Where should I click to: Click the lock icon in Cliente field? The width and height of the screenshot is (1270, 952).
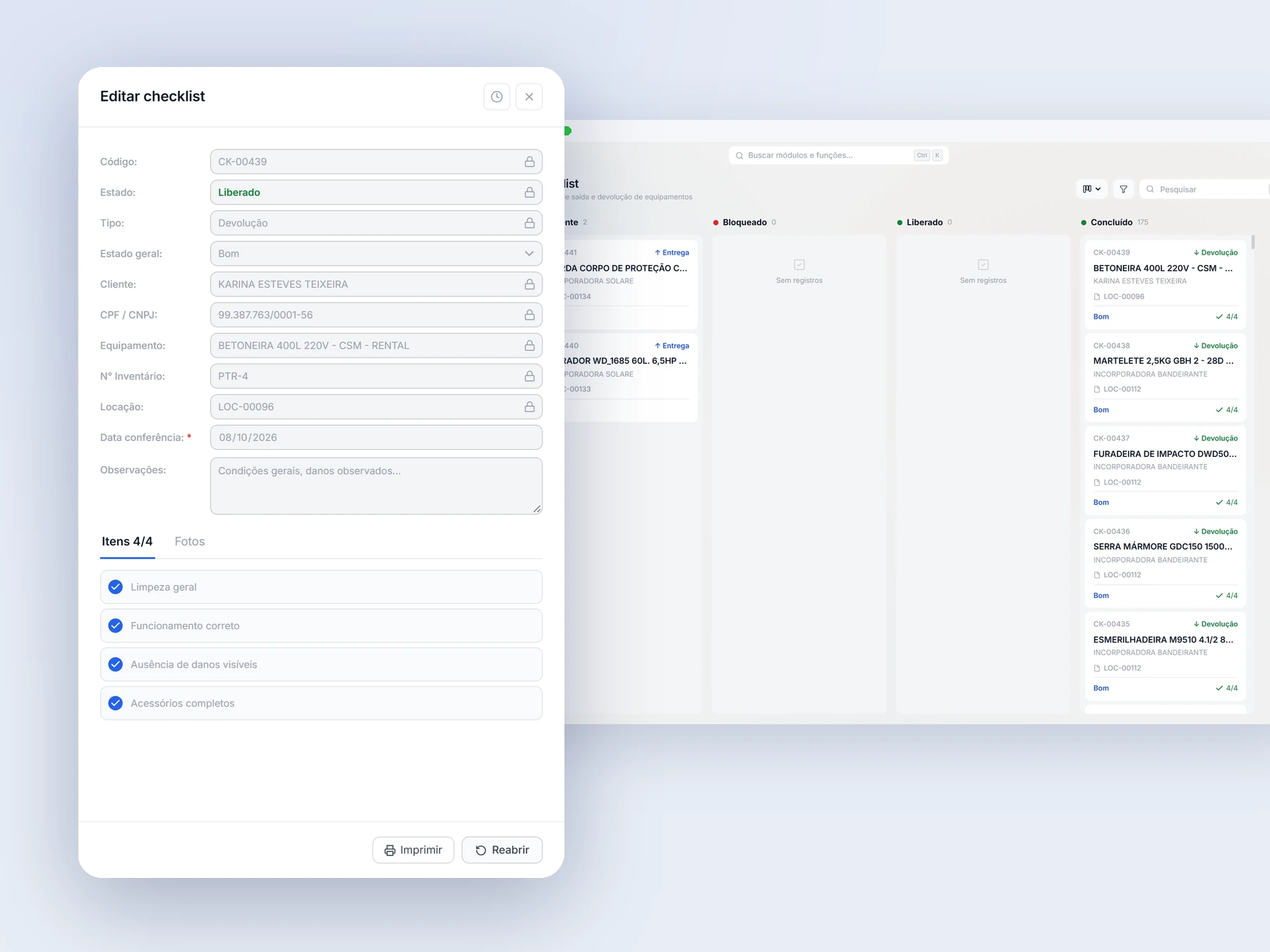point(529,284)
